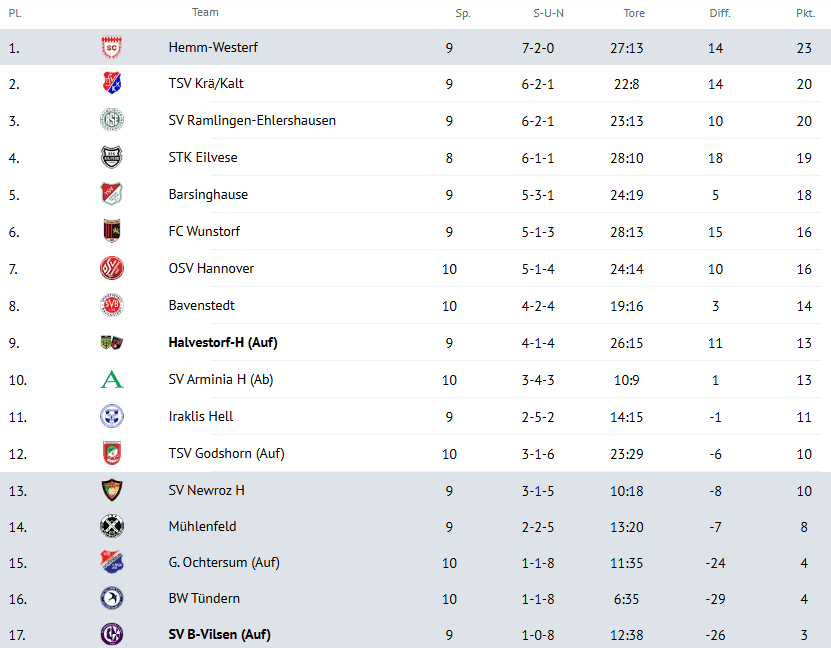Click the SV Arminia green A logo
Screen dimensions: 831x648
pos(111,380)
